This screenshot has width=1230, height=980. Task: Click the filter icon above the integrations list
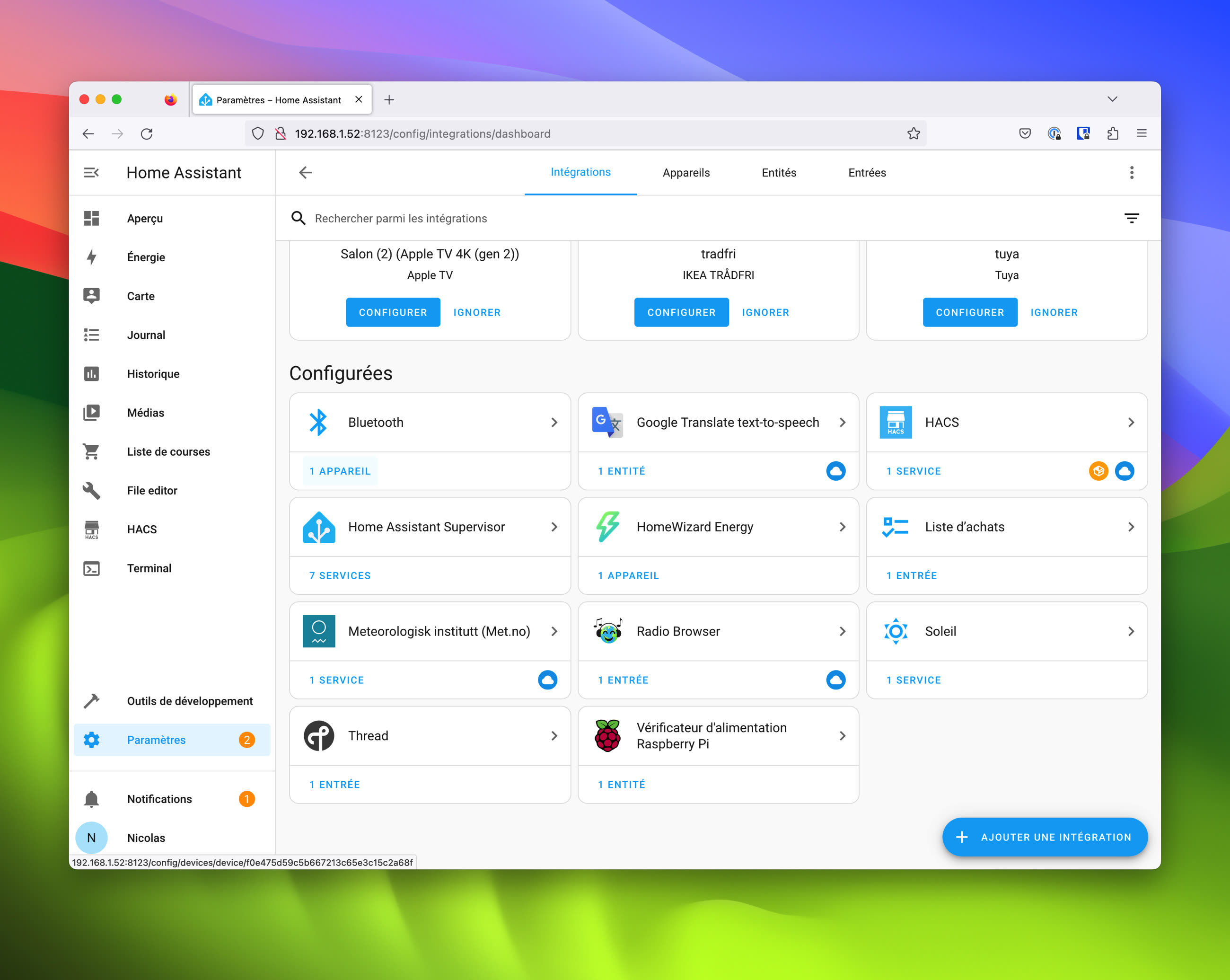tap(1132, 218)
